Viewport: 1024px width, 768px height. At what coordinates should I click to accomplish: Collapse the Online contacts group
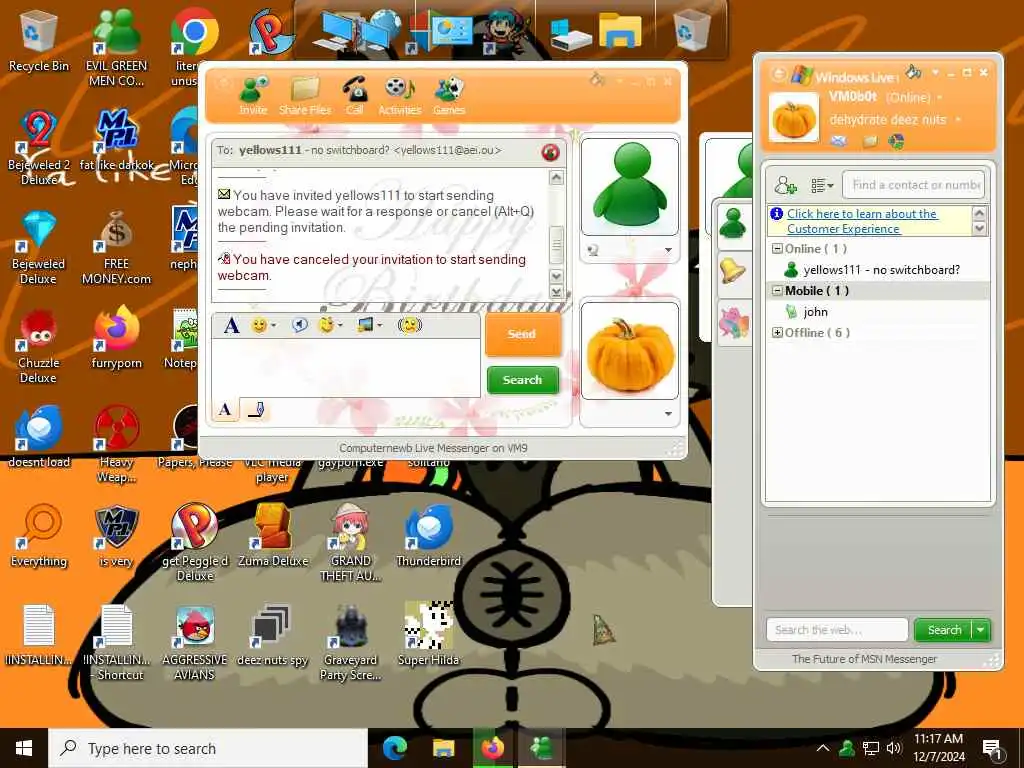(777, 249)
